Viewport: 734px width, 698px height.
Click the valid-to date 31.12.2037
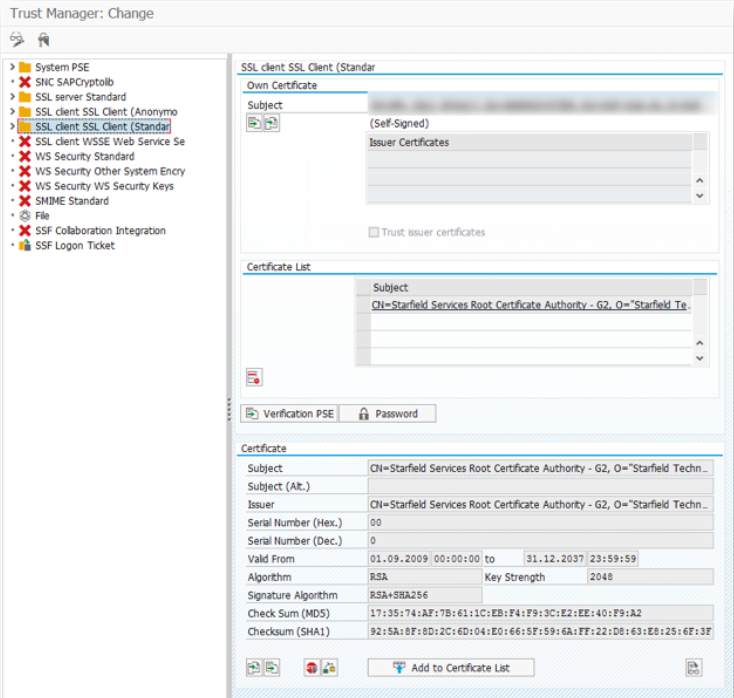click(x=554, y=559)
